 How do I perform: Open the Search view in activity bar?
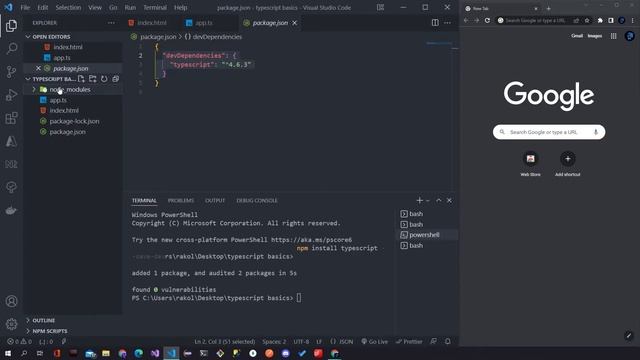tap(11, 49)
